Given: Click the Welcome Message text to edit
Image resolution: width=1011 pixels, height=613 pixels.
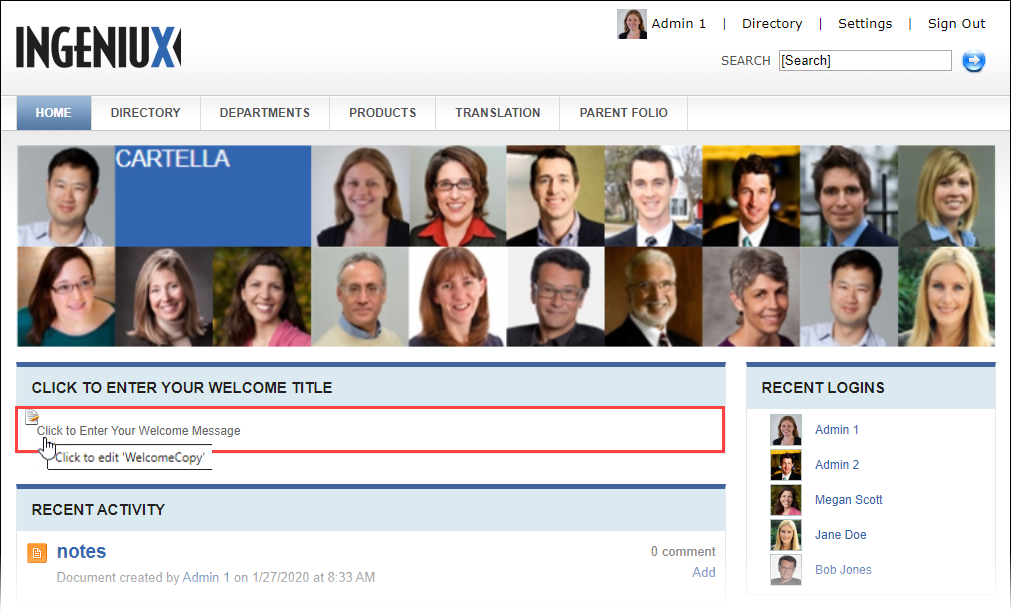Looking at the screenshot, I should pos(139,431).
